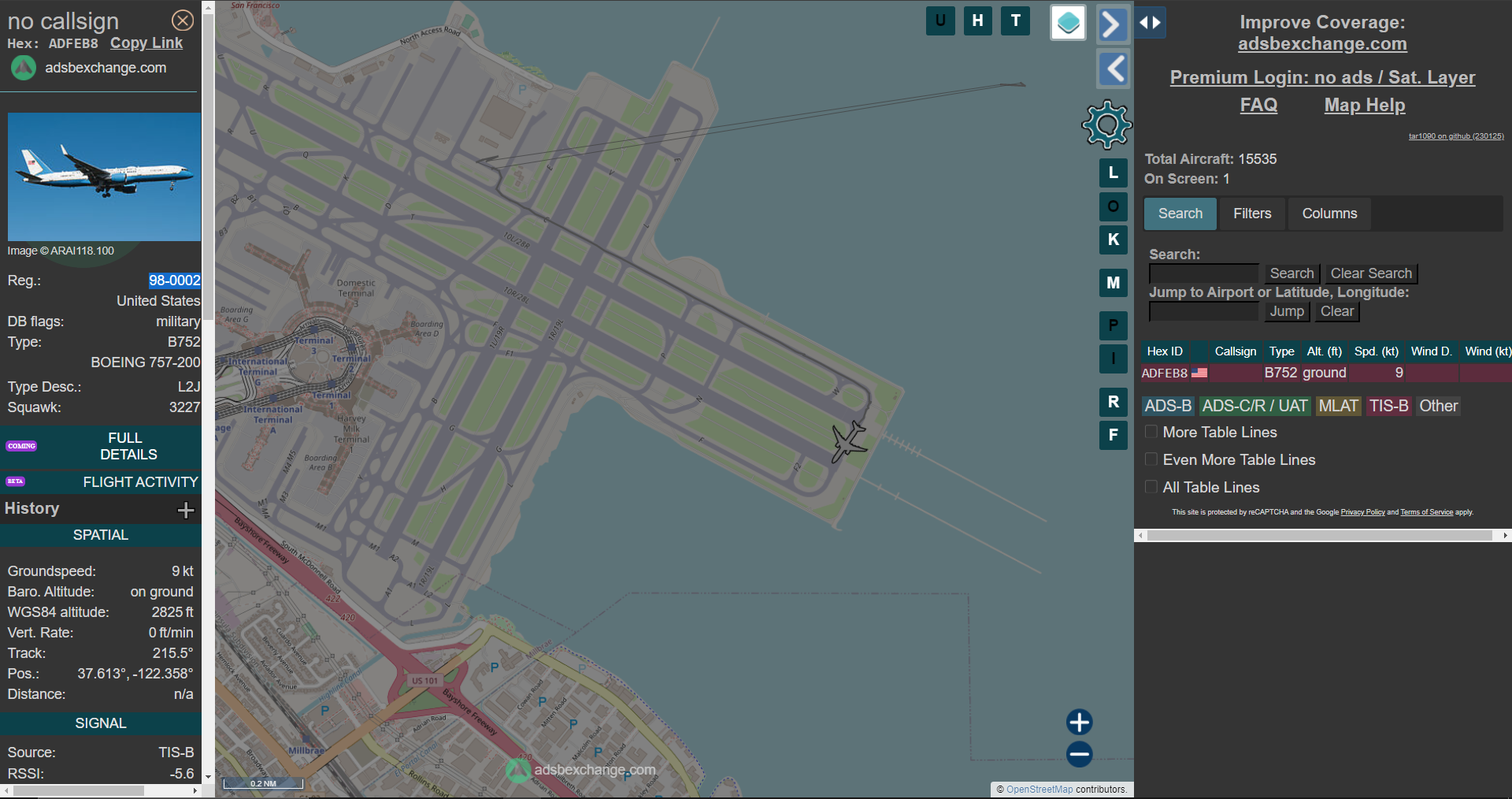Switch to the Filters tab
1512x799 pixels.
tap(1252, 214)
